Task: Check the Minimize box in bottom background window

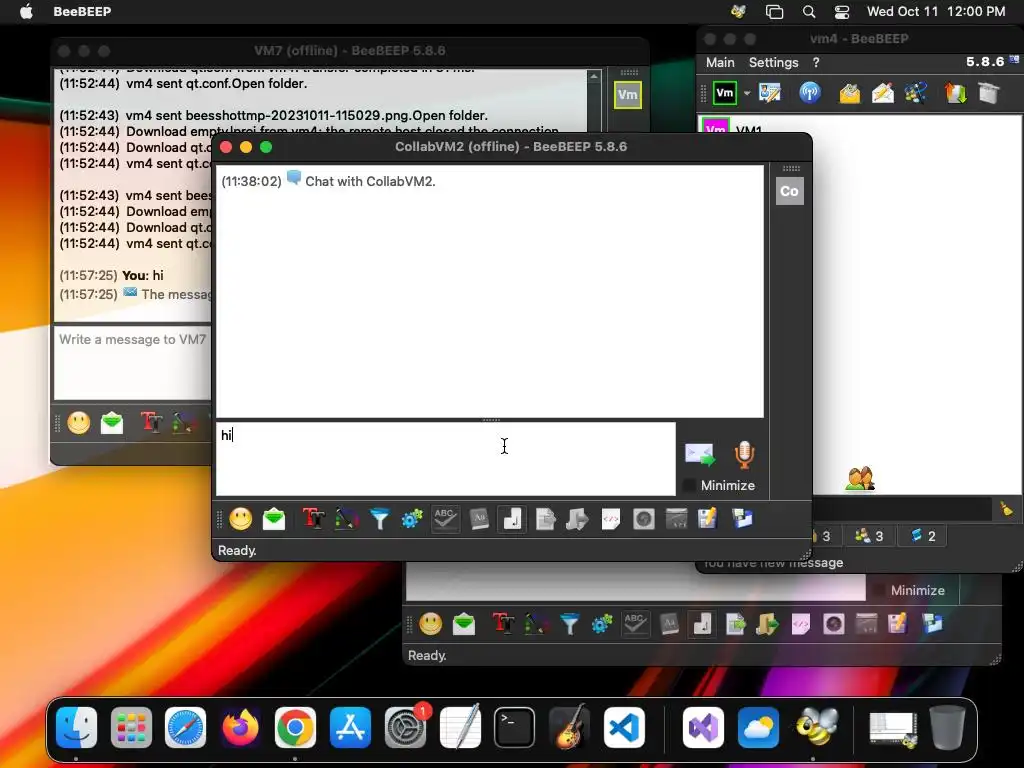Action: (879, 590)
